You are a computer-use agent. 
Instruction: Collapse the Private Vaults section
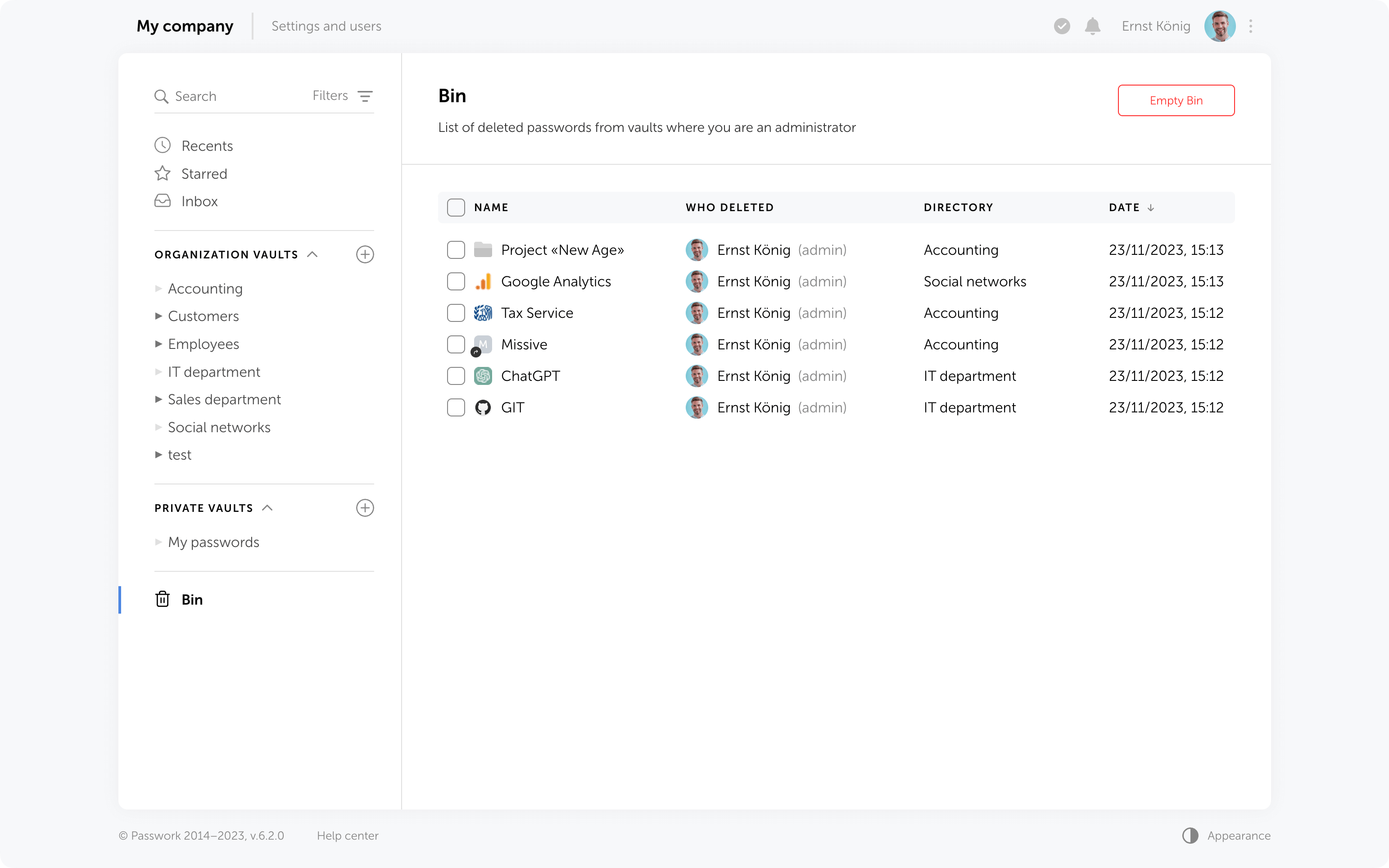point(267,508)
